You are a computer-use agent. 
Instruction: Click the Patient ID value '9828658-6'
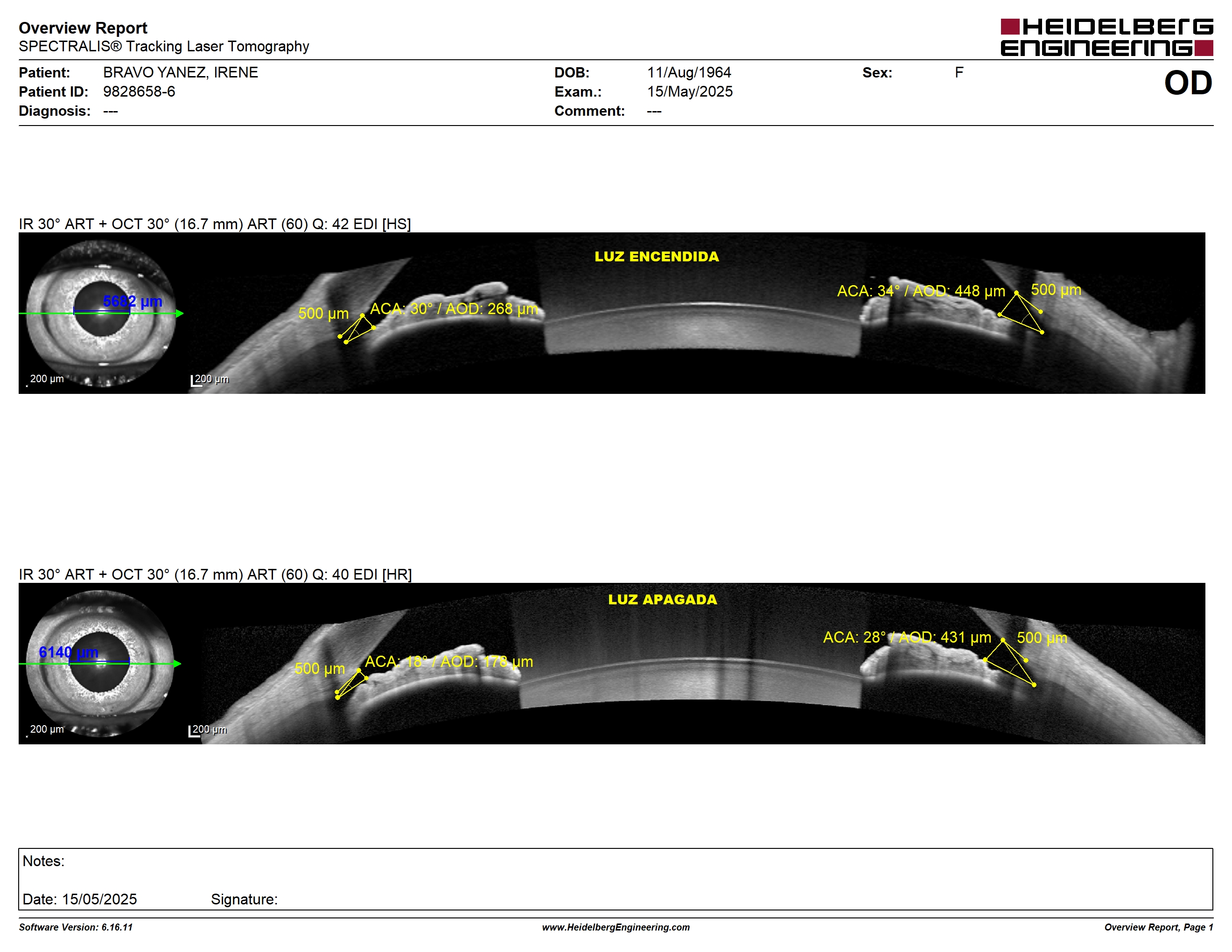[139, 91]
